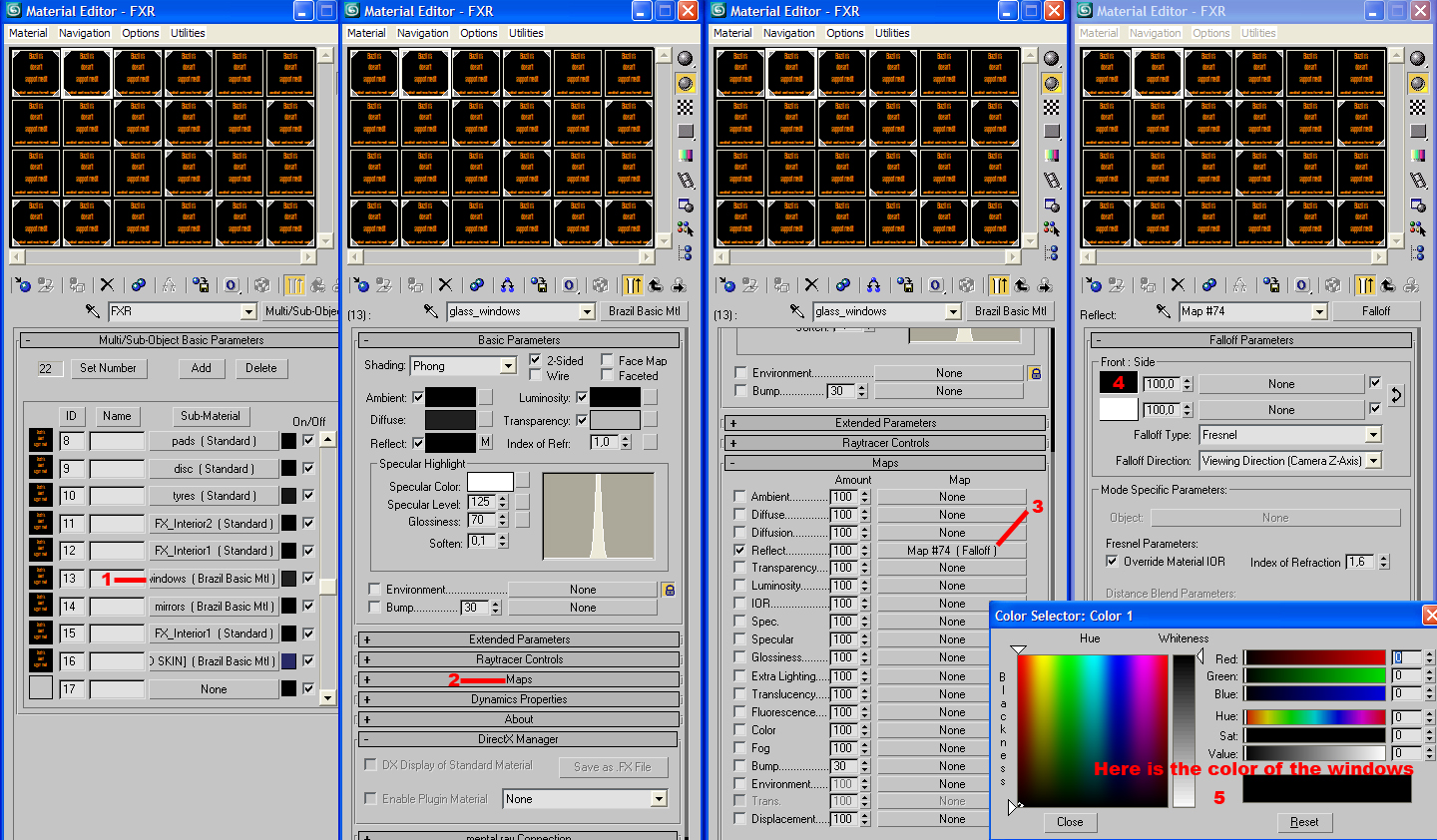The height and width of the screenshot is (840, 1437).
Task: Click the Add sub-material button
Action: click(202, 368)
